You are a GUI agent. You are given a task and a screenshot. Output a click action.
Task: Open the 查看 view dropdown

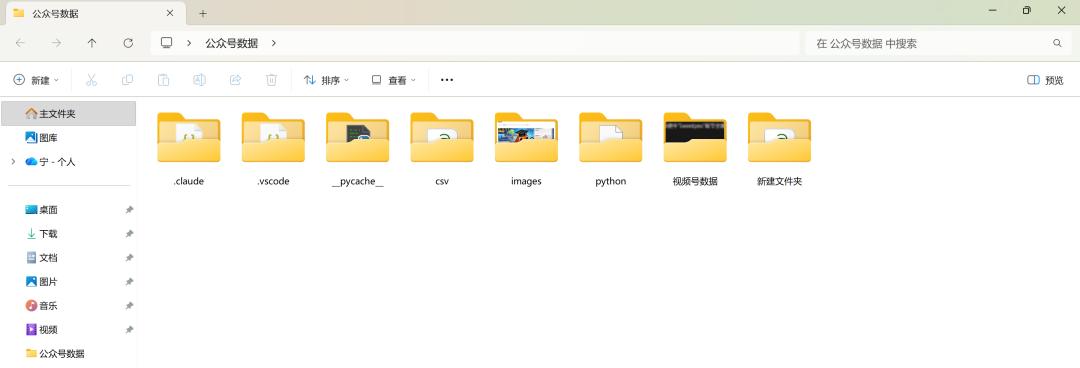(x=393, y=80)
